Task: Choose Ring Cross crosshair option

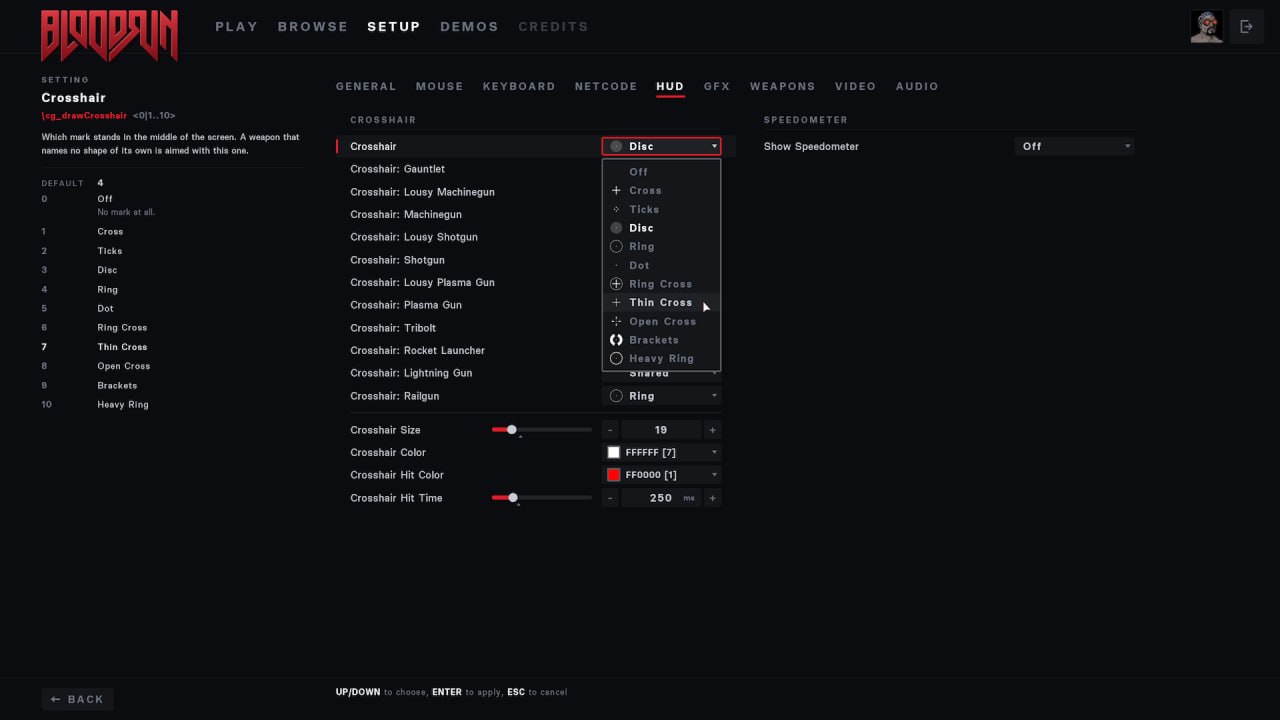Action: (661, 284)
